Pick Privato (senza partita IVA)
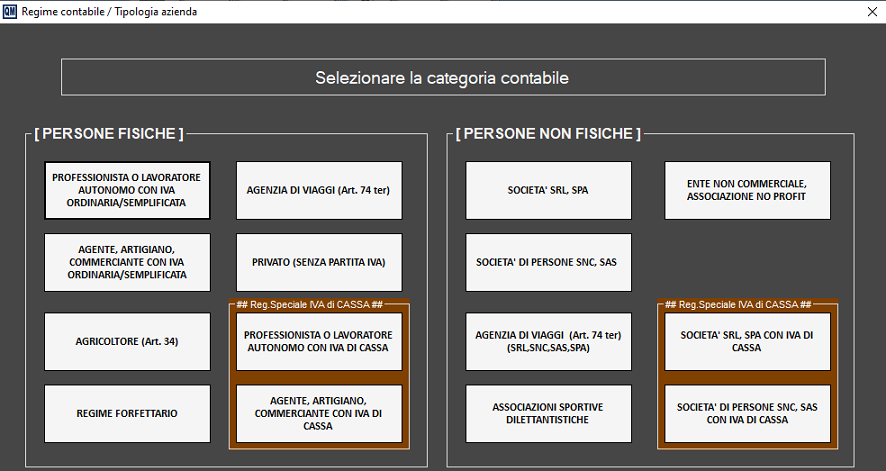 318,262
